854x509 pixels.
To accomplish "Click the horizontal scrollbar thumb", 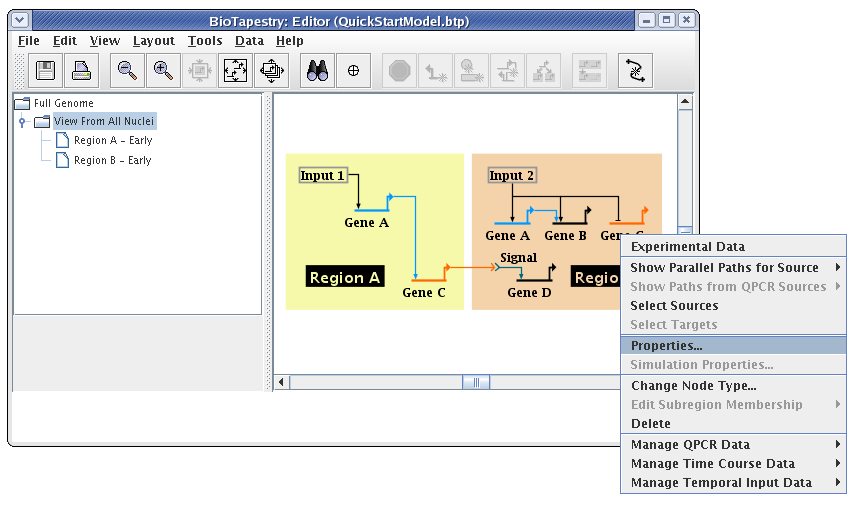I will (x=476, y=382).
